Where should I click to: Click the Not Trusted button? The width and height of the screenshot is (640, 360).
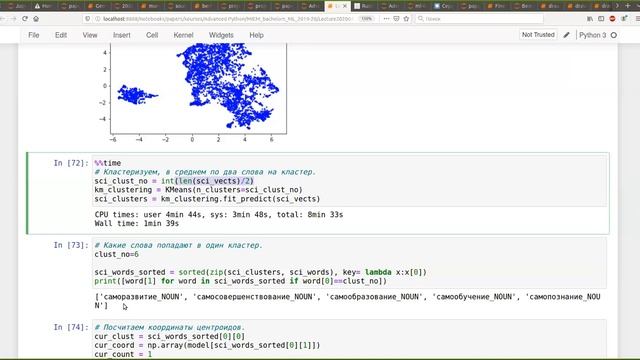(x=538, y=35)
